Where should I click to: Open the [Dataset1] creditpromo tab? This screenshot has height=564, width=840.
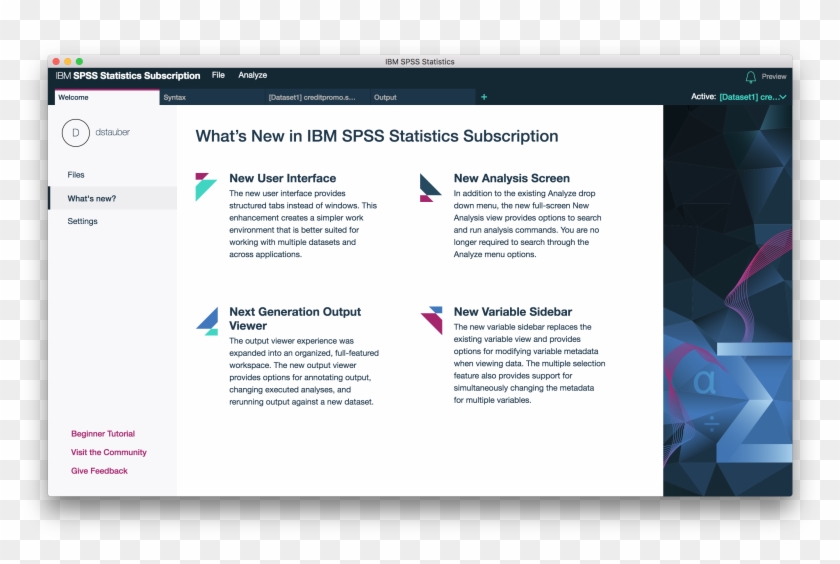coord(317,97)
